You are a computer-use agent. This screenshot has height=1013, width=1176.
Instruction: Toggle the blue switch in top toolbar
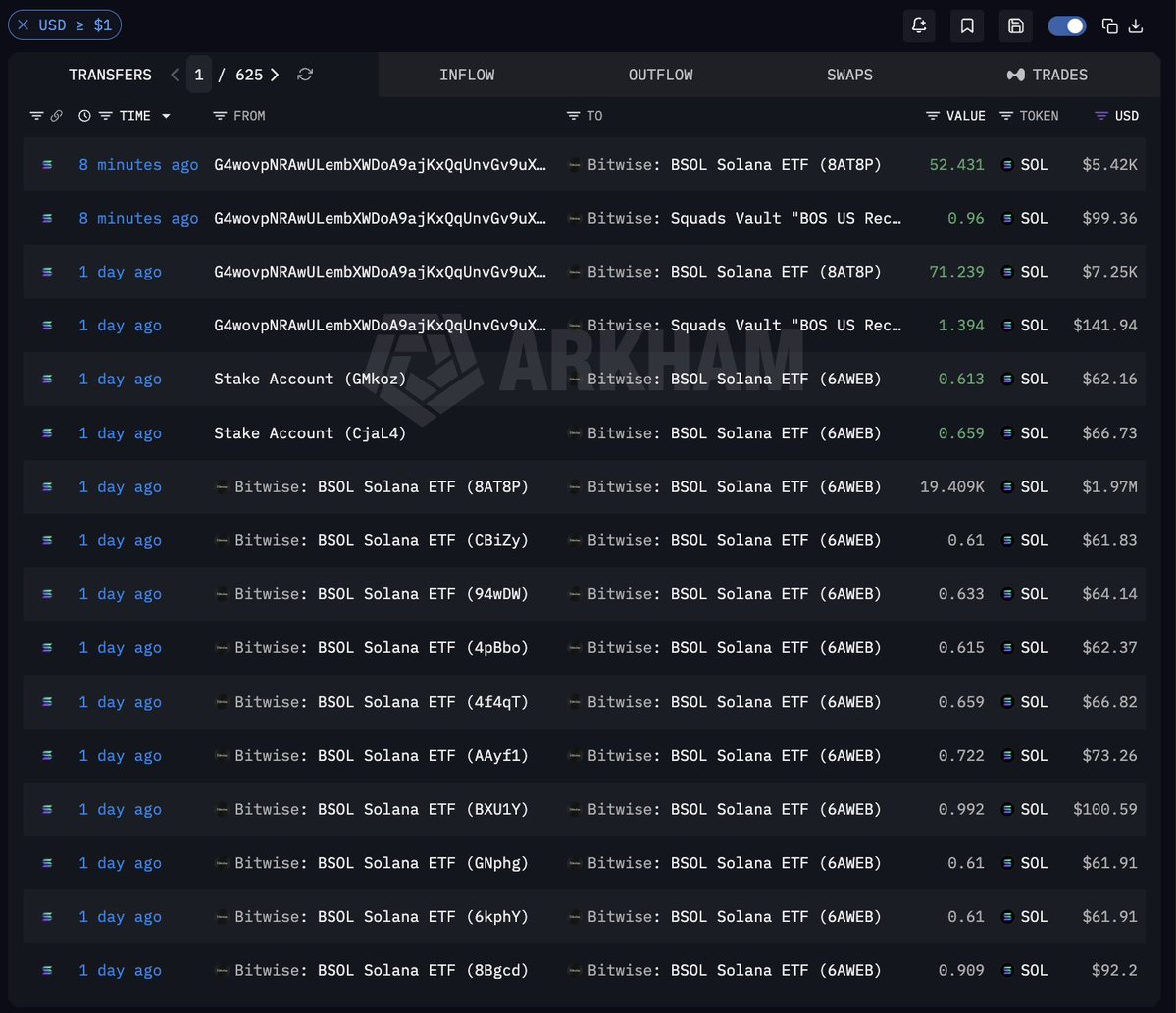(x=1066, y=25)
